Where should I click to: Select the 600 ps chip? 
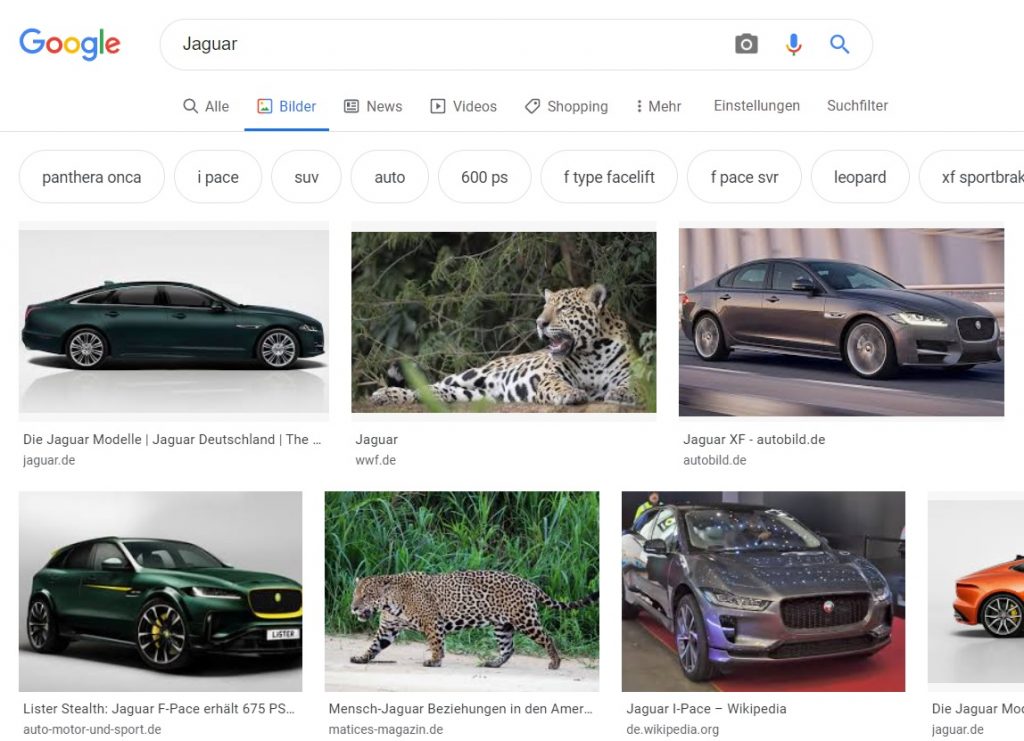point(485,177)
